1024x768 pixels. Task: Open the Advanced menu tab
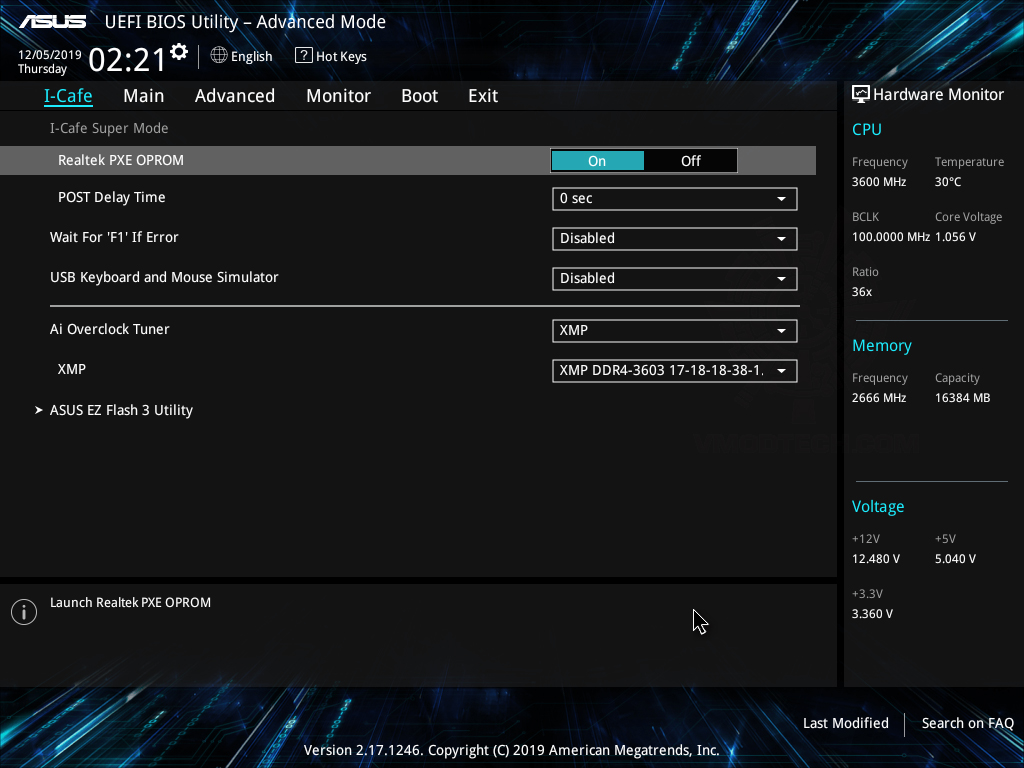tap(234, 95)
